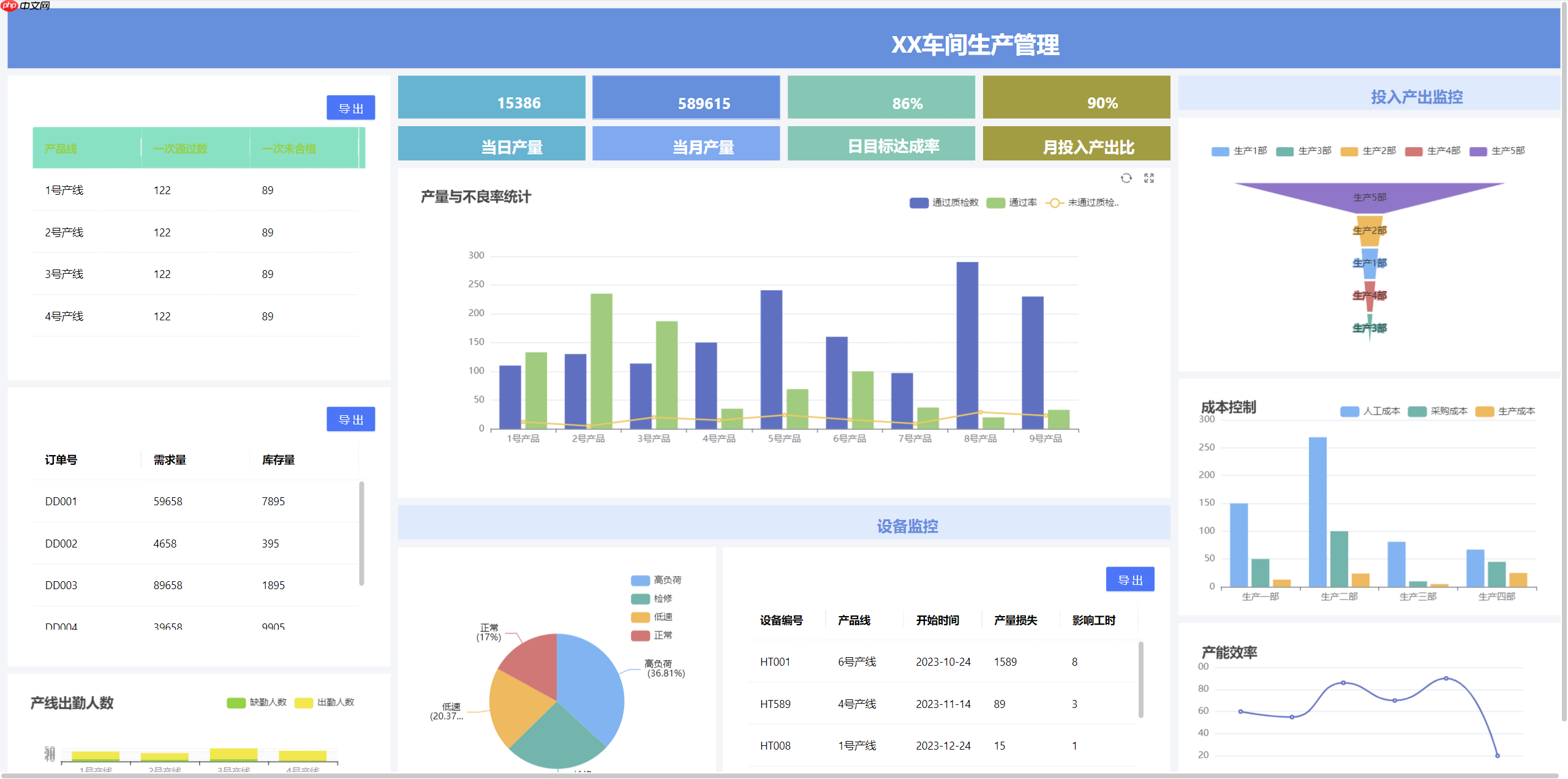1568x779 pixels.
Task: Click 导出 in the 设备监控 table panel
Action: 1130,579
